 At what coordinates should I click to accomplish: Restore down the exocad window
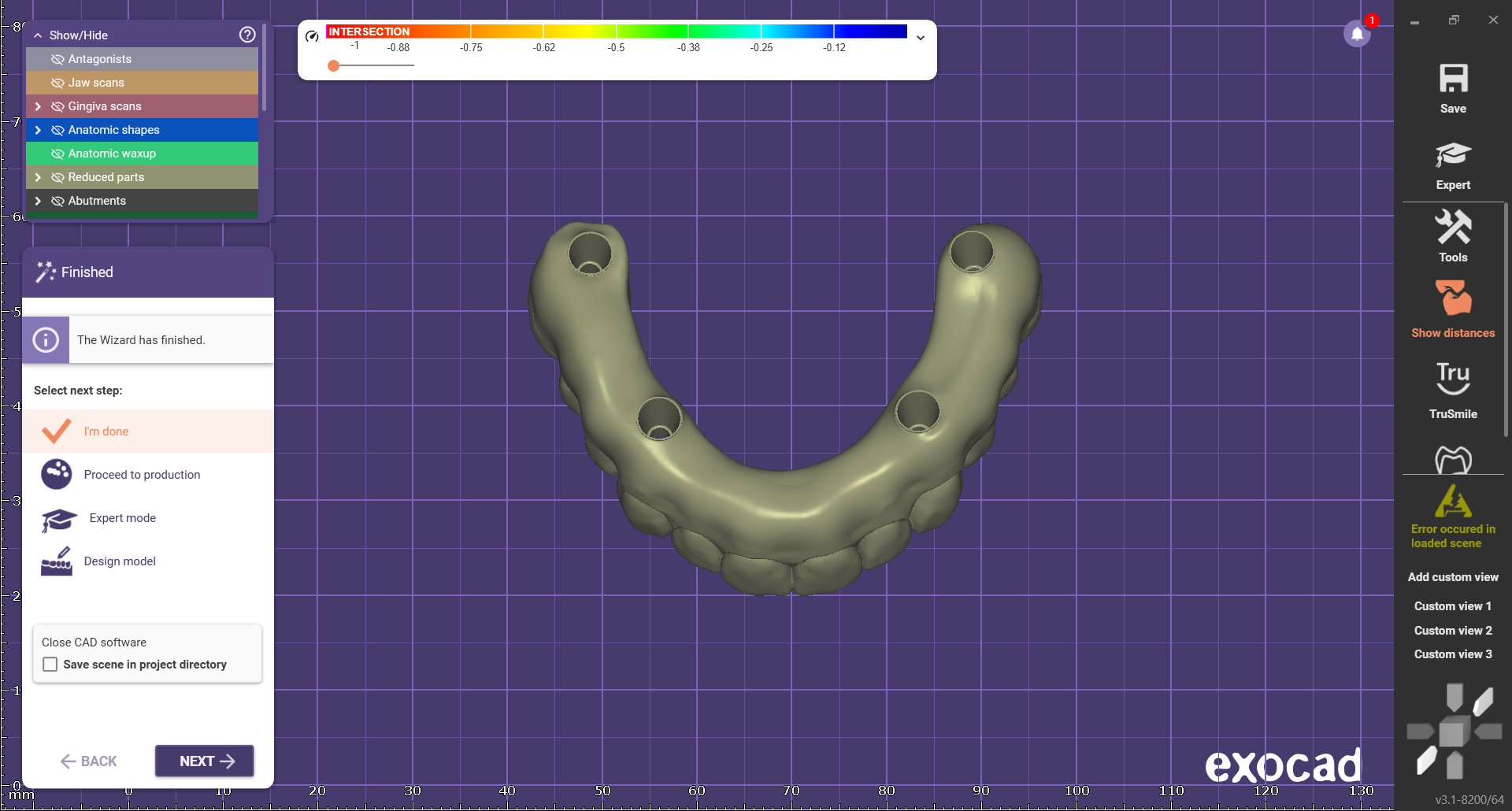1454,20
